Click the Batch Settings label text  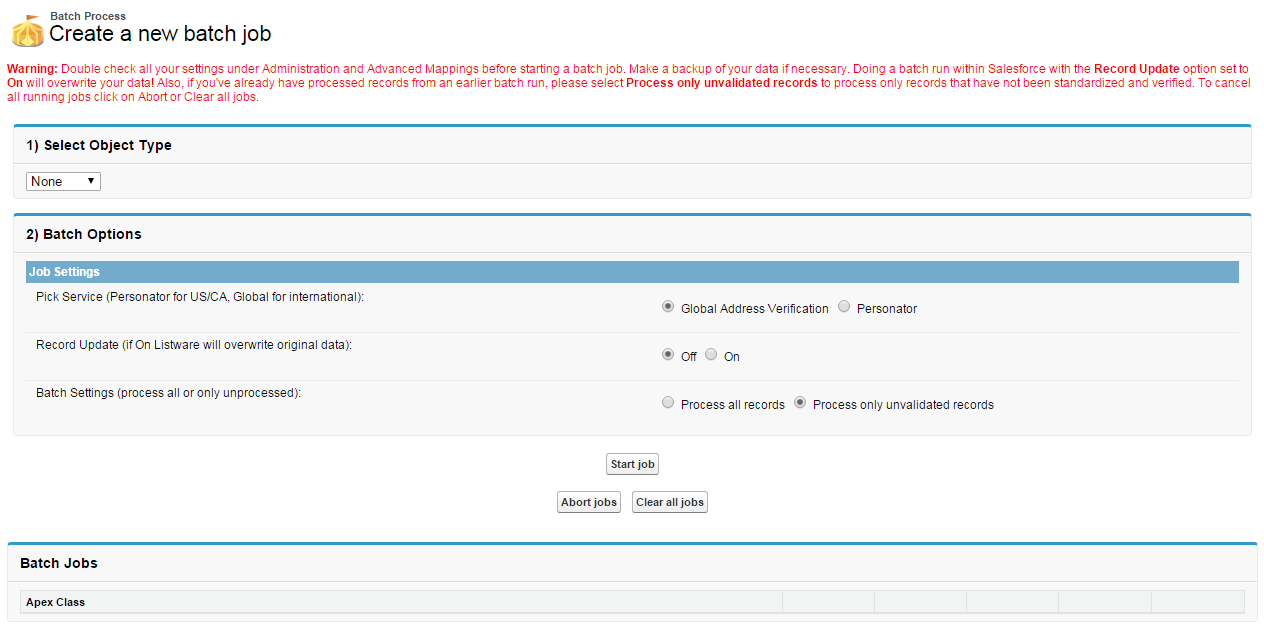[168, 393]
